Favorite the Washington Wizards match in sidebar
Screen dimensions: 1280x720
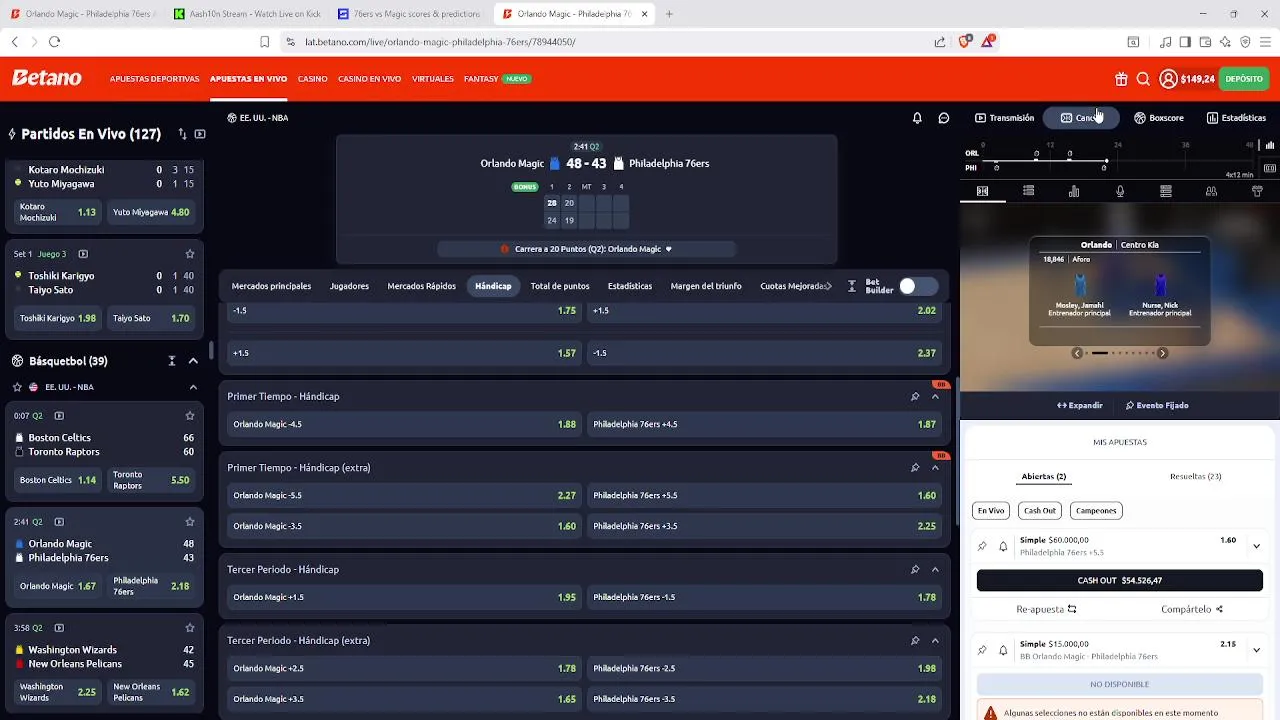[x=190, y=628]
